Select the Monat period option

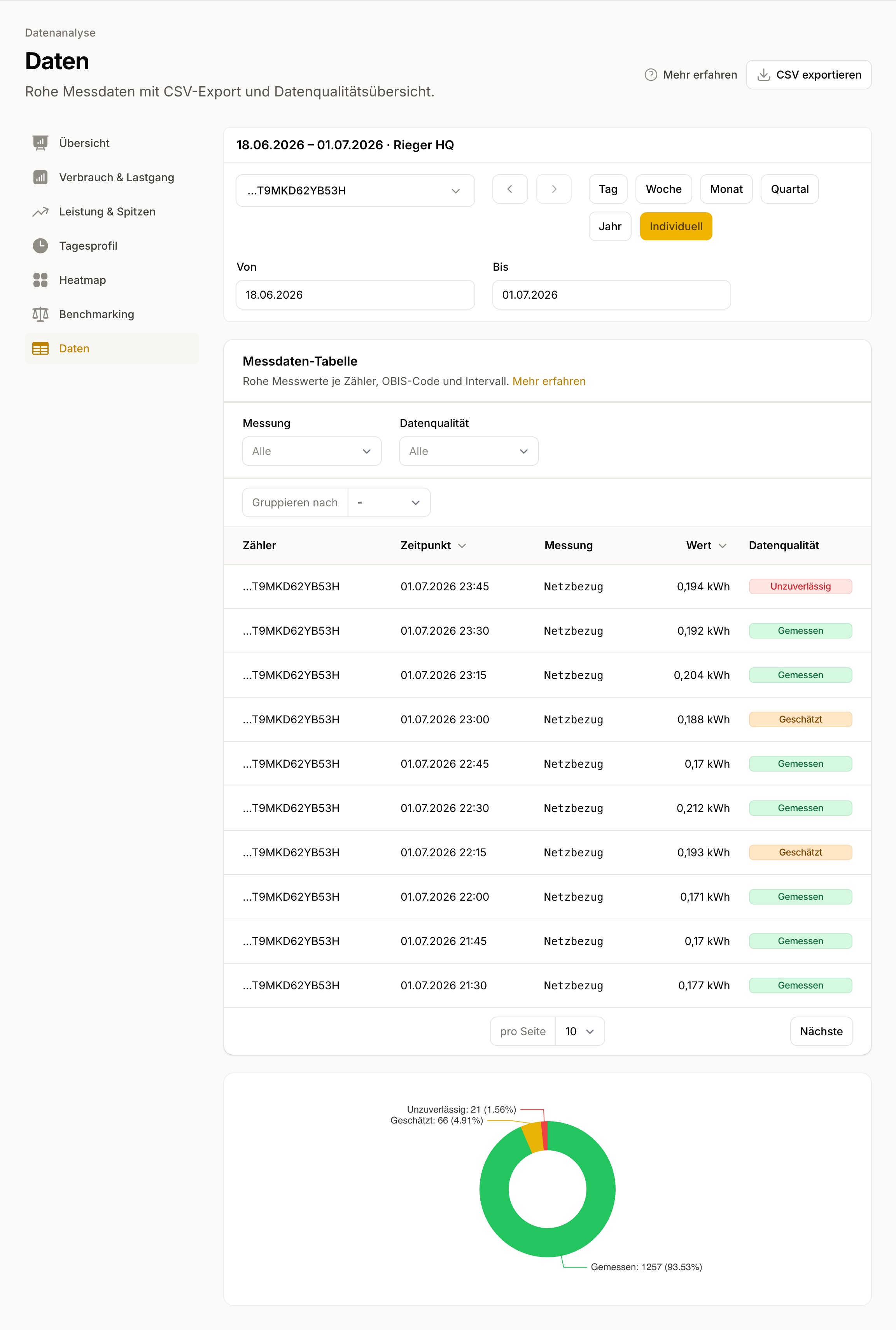tap(726, 189)
